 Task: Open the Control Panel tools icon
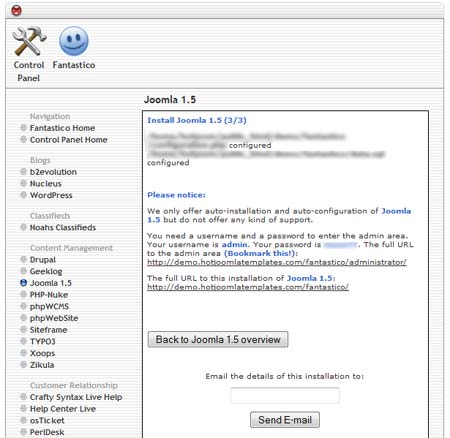point(29,41)
